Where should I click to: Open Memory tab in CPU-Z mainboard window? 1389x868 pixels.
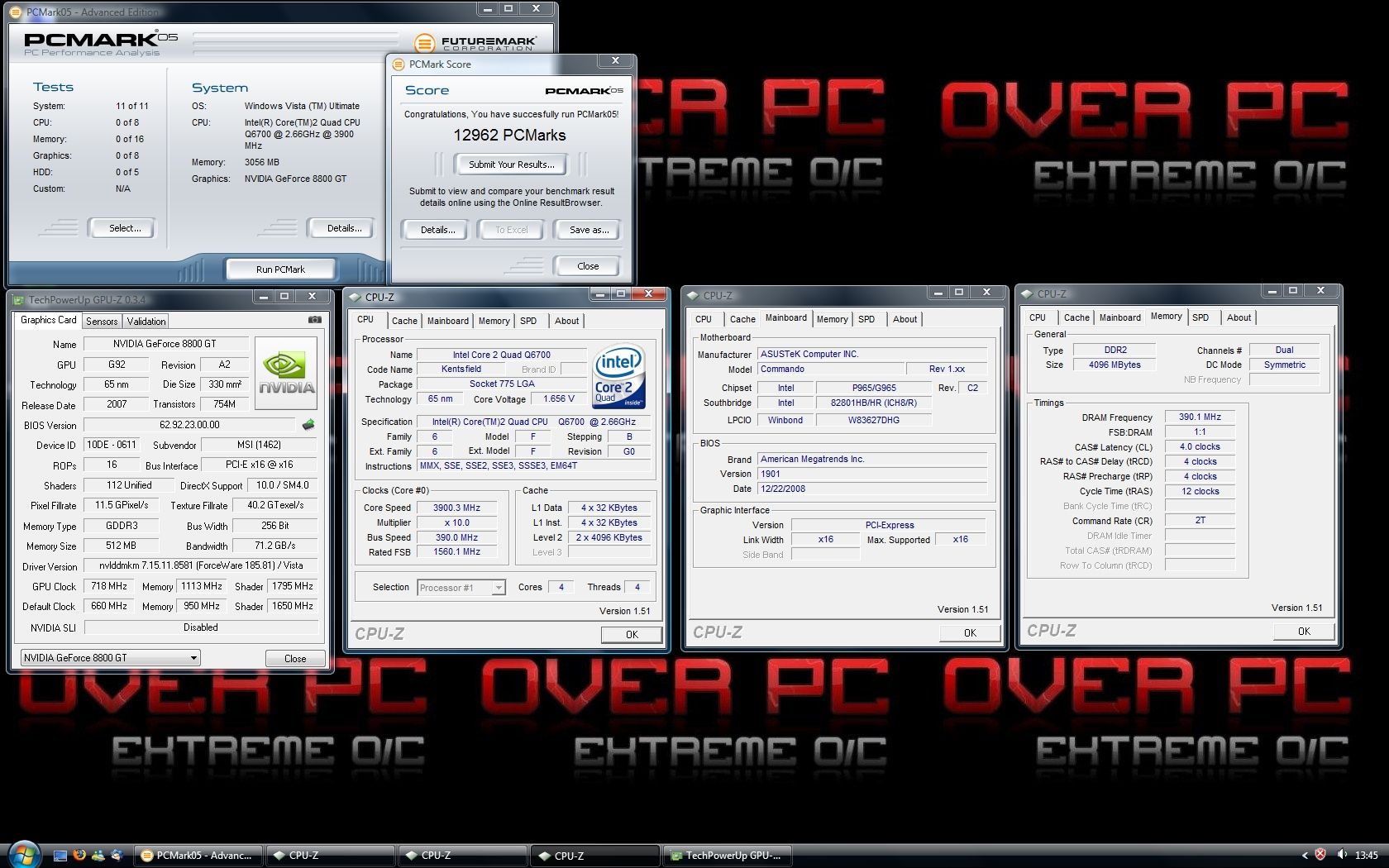point(832,319)
